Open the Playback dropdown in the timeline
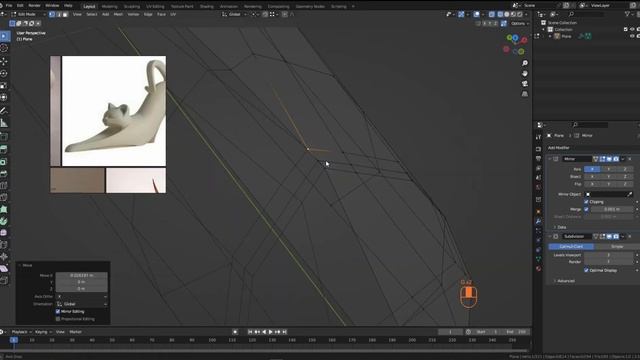The image size is (640, 360). pos(22,332)
